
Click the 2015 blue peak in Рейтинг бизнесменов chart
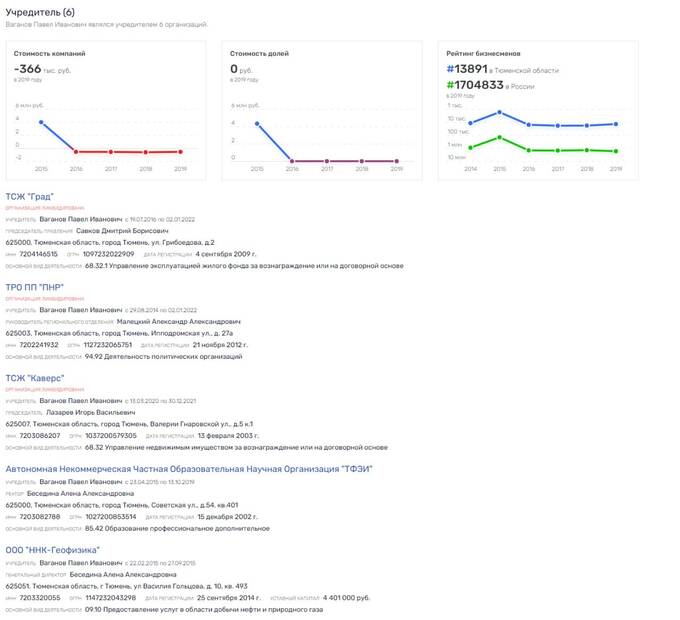tap(500, 112)
